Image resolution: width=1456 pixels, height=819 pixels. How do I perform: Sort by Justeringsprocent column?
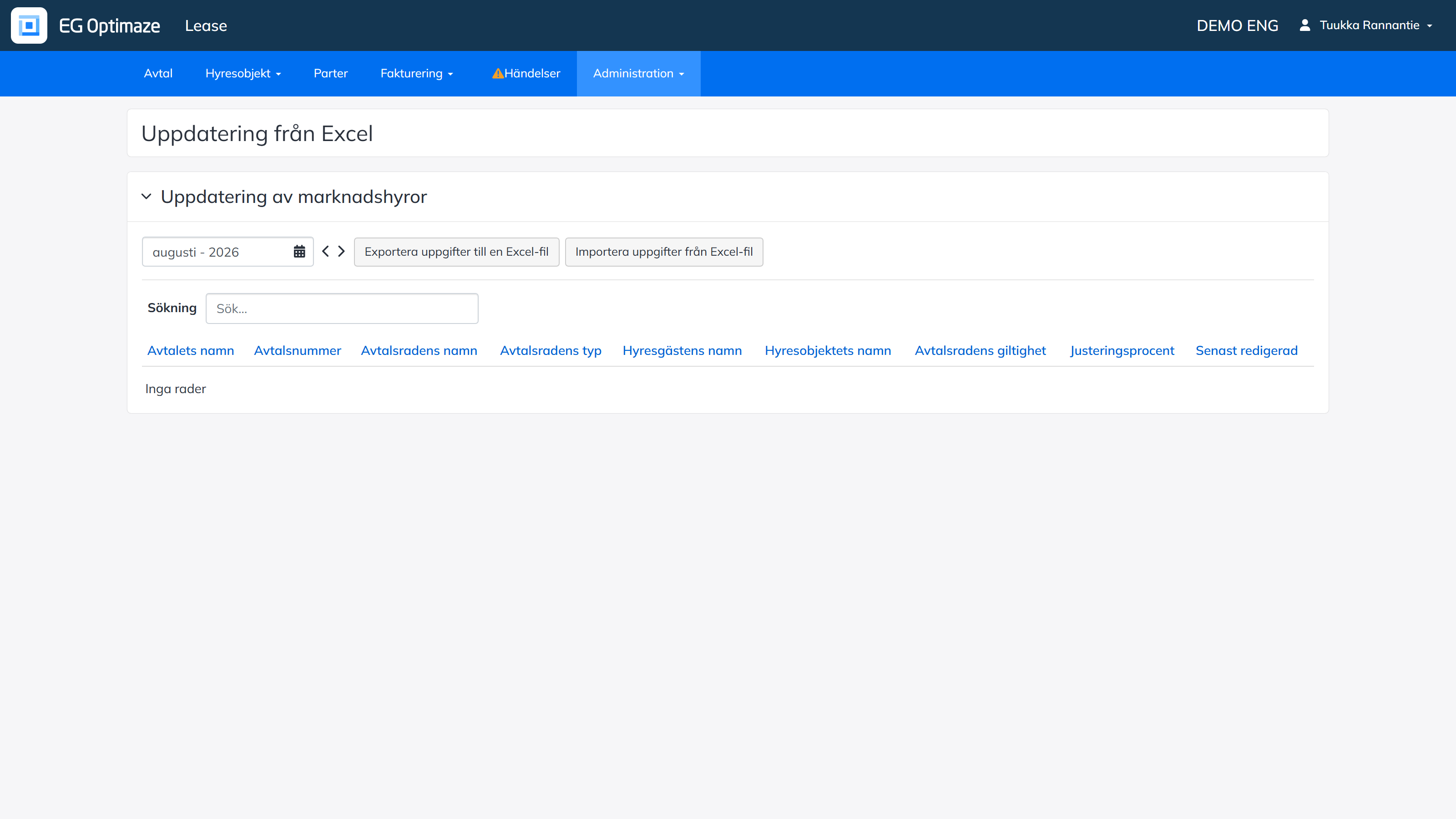[1122, 350]
